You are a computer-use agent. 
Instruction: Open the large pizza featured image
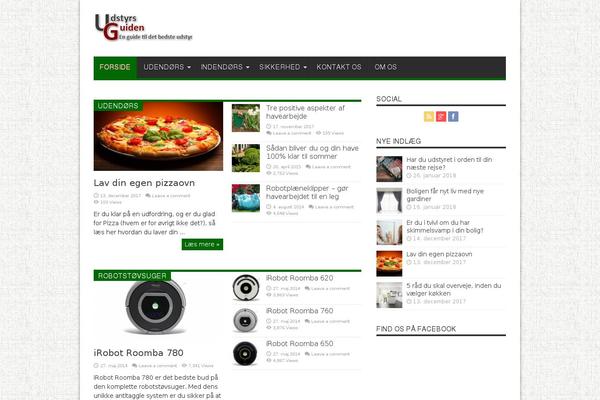tap(158, 136)
